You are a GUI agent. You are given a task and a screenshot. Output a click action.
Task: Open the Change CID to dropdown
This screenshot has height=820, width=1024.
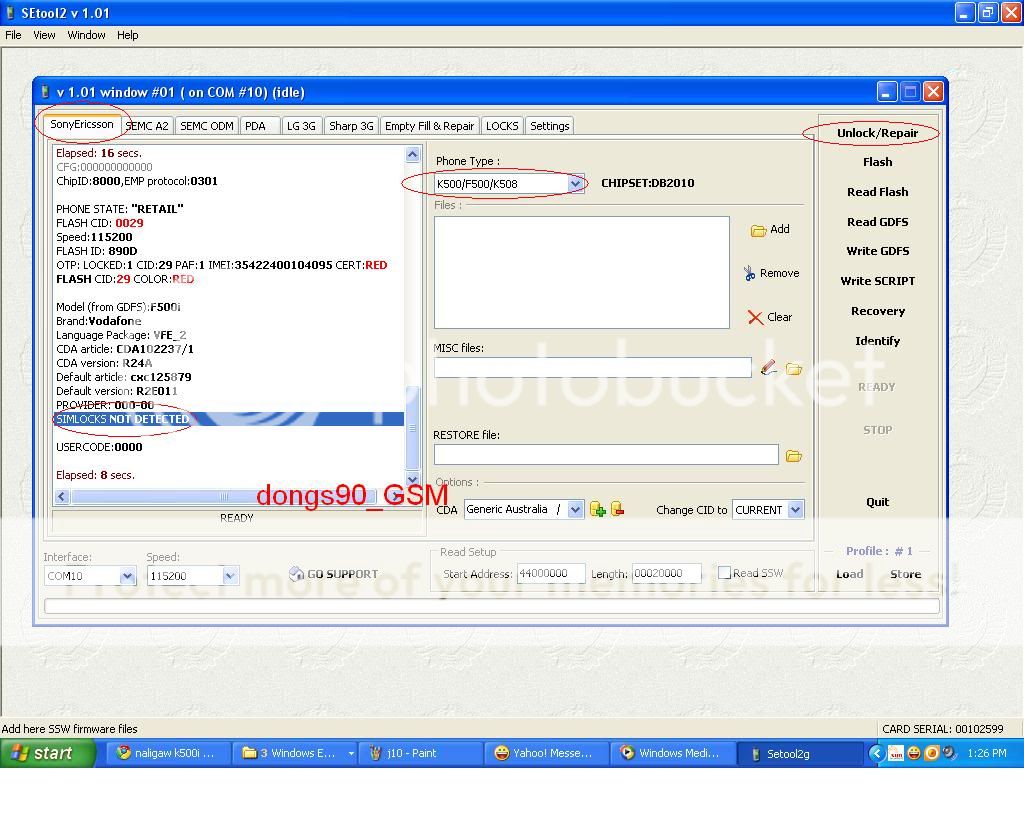(795, 509)
